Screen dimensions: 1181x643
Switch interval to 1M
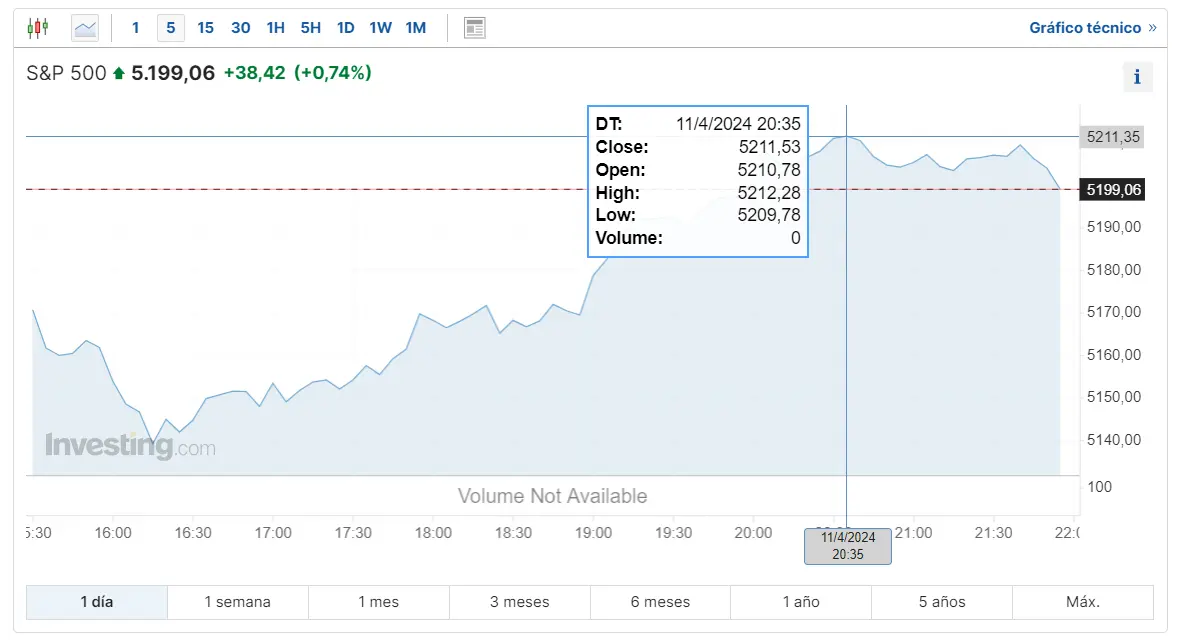(416, 28)
